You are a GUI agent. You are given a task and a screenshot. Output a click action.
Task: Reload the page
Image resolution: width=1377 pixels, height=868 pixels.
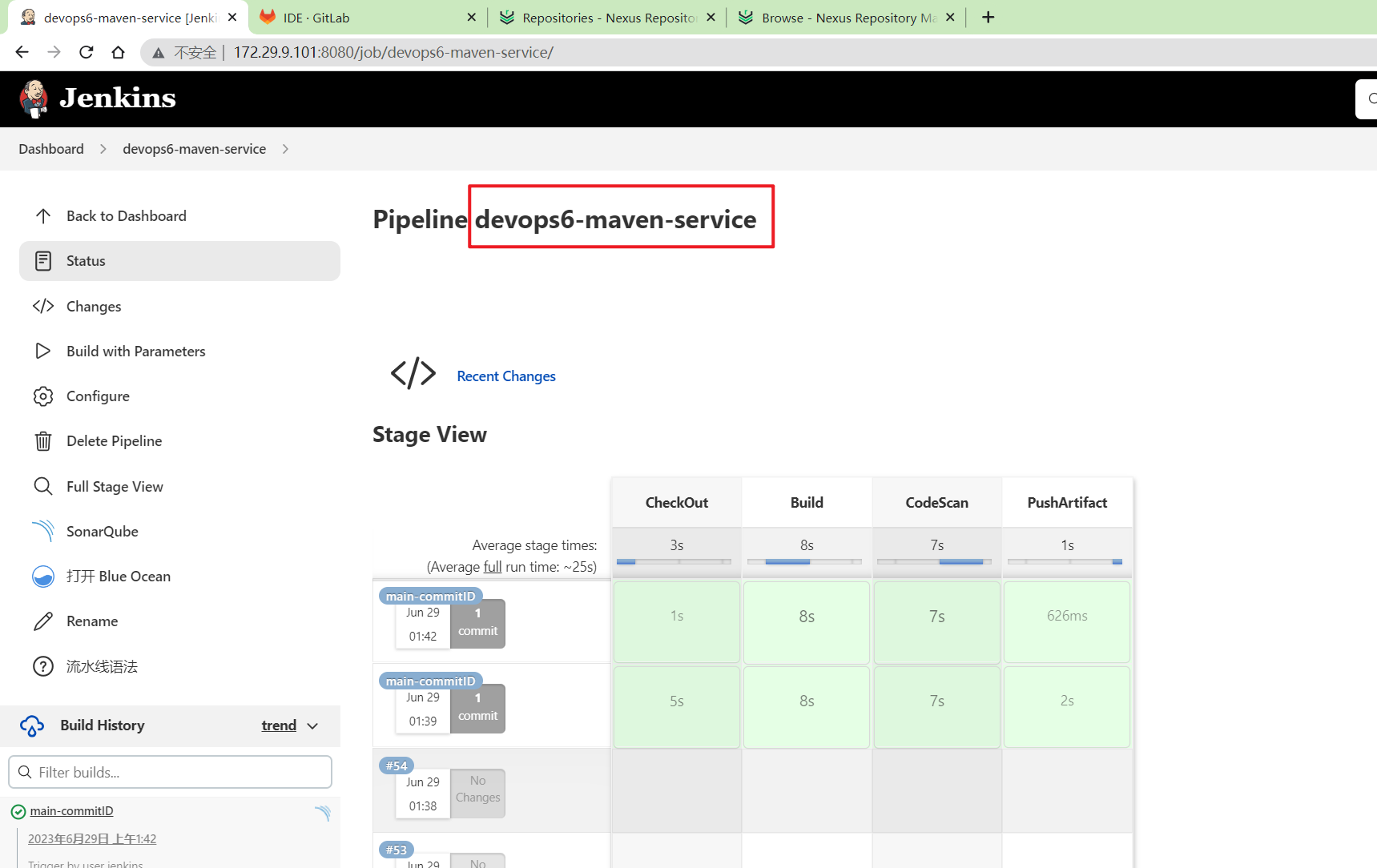[x=87, y=52]
